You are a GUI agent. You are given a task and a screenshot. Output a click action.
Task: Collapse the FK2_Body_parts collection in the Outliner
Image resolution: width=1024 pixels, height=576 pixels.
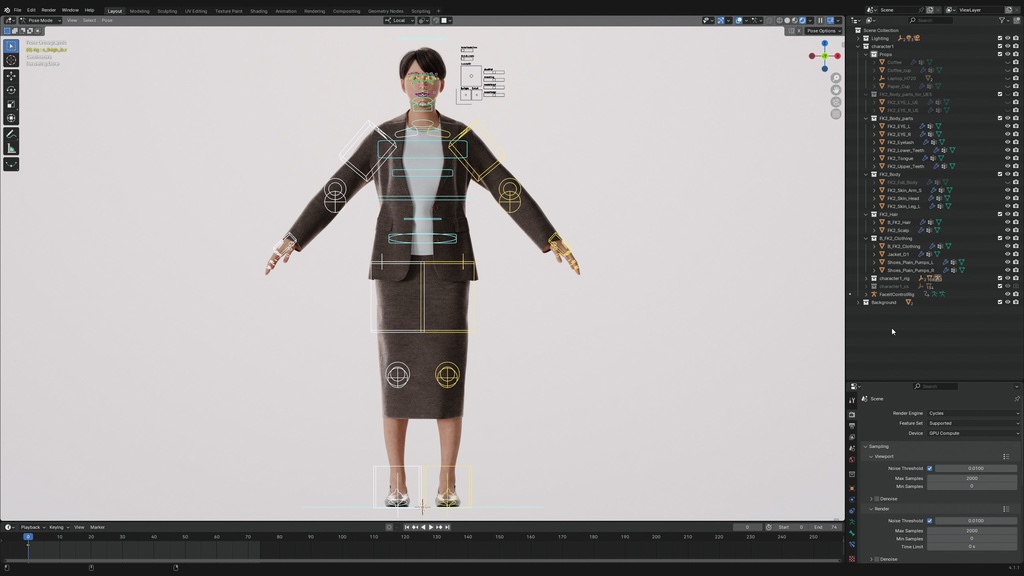[x=866, y=118]
